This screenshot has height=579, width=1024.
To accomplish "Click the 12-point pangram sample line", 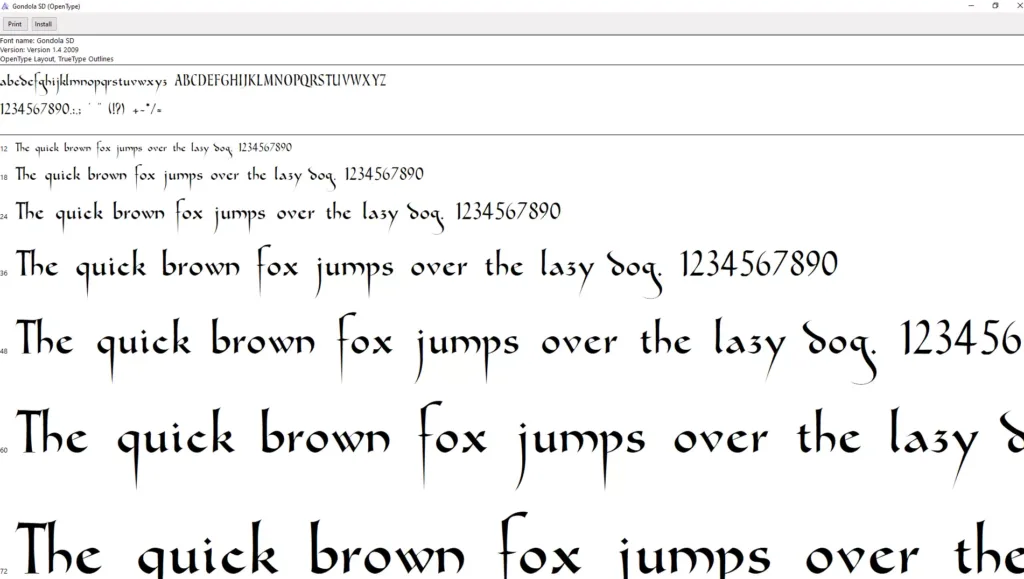I will tap(153, 149).
